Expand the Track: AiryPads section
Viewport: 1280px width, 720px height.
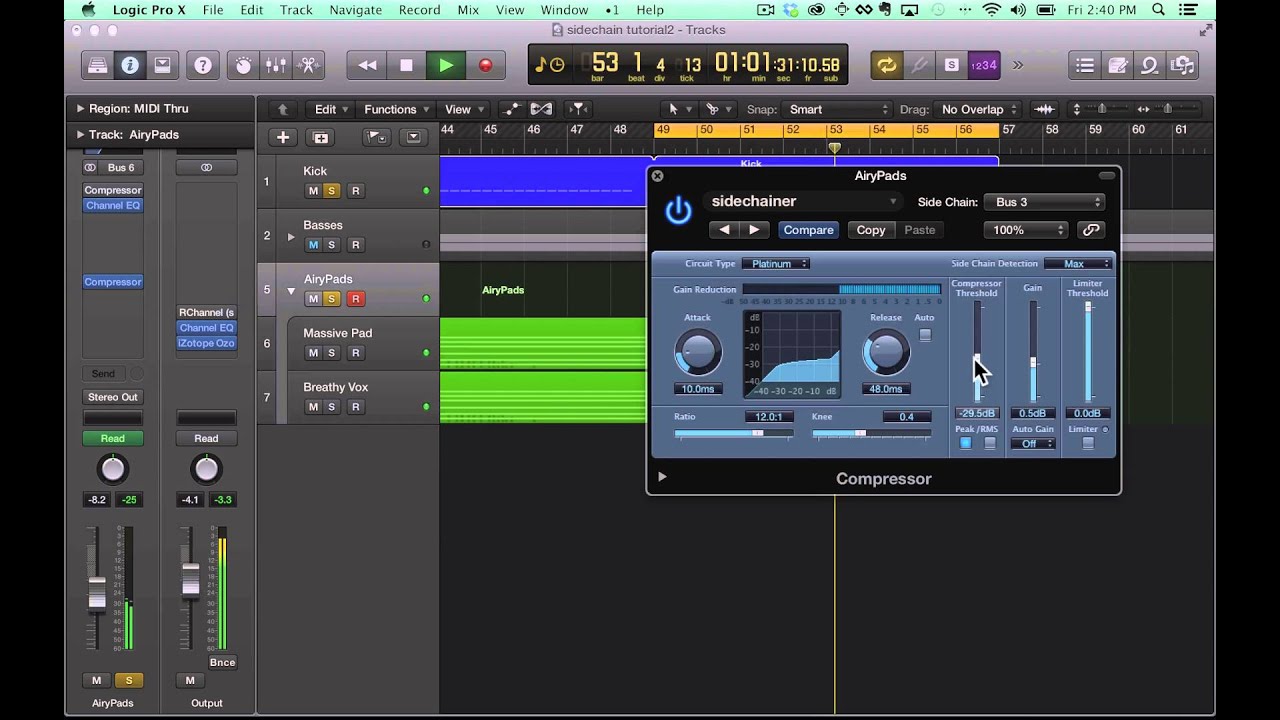click(80, 134)
